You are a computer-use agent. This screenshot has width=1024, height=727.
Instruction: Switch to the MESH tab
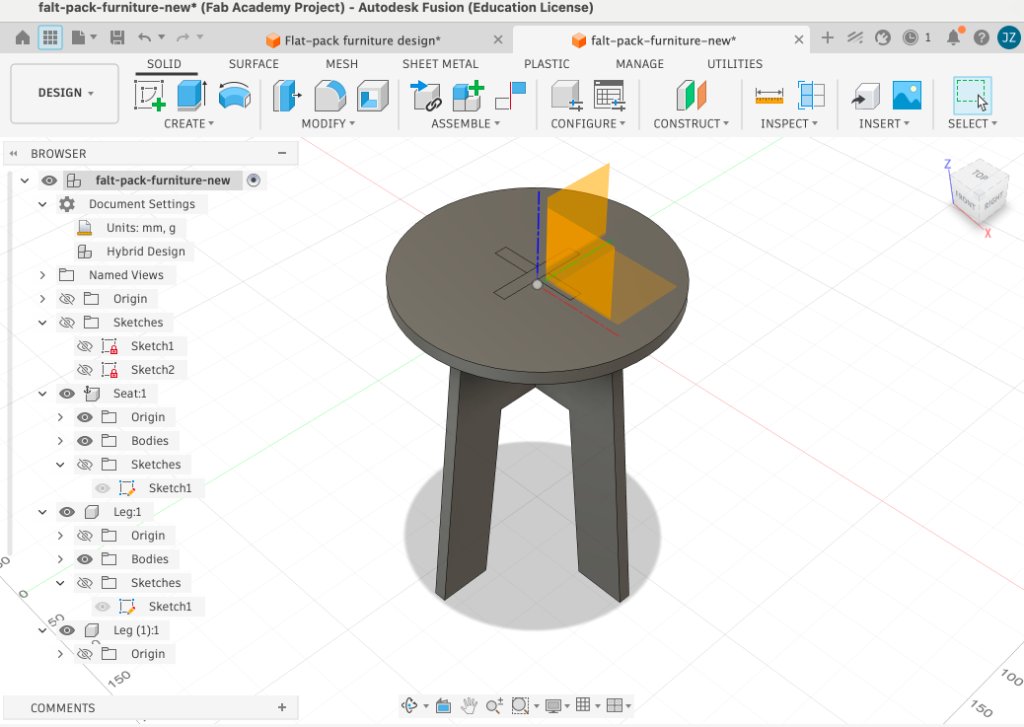pos(342,64)
